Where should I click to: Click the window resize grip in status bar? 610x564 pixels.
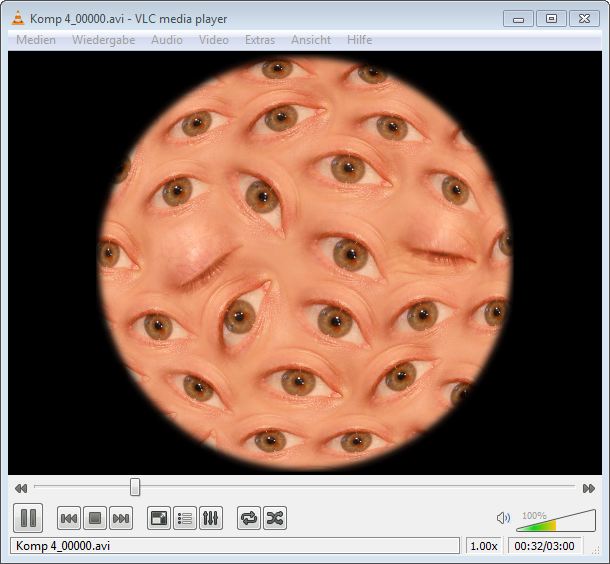(x=596, y=549)
